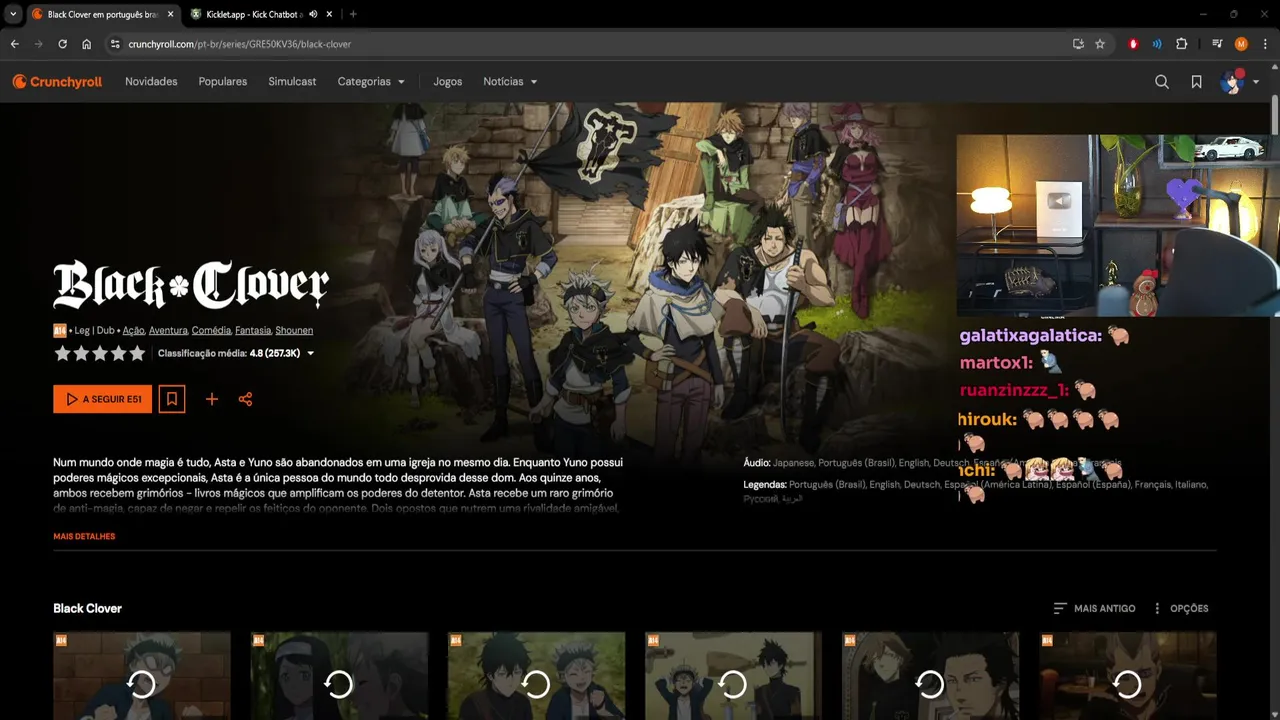Click the address bar URL field
Viewport: 1280px width, 720px height.
tap(590, 44)
